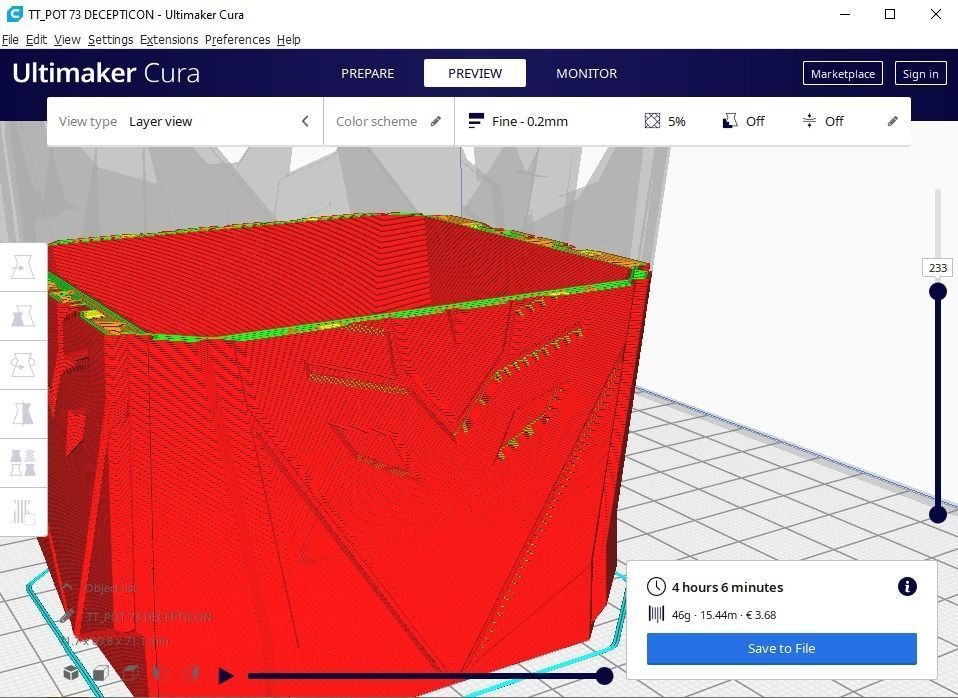Click Save to File button

781,648
